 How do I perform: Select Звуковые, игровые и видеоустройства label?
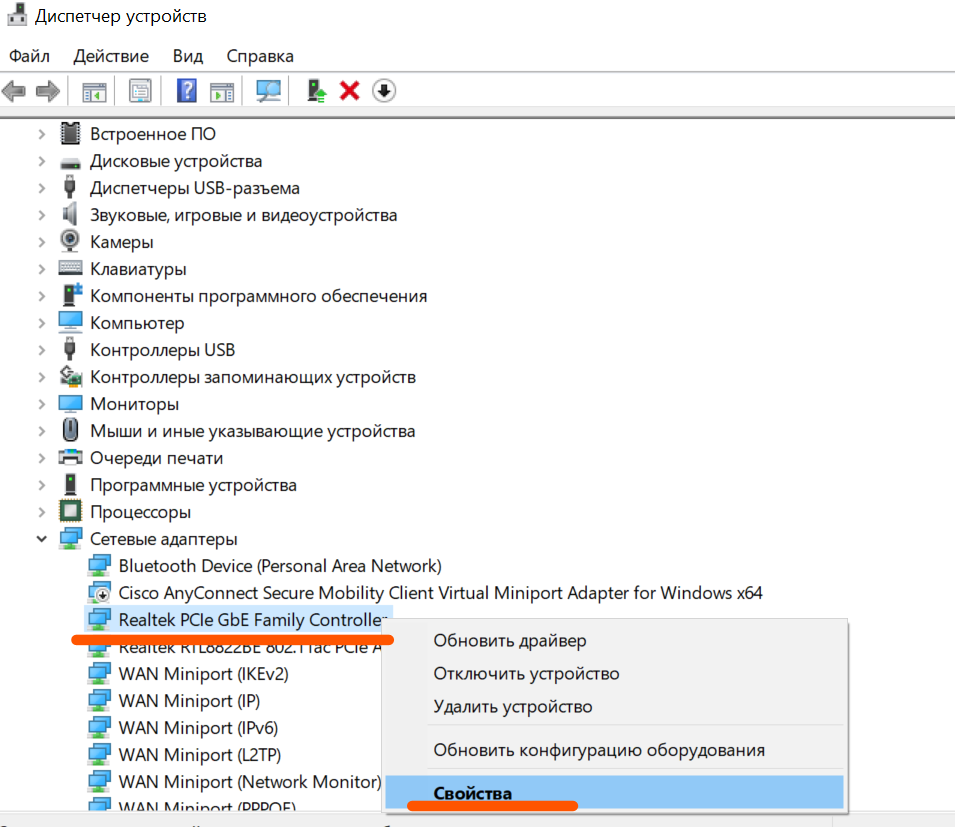(244, 215)
